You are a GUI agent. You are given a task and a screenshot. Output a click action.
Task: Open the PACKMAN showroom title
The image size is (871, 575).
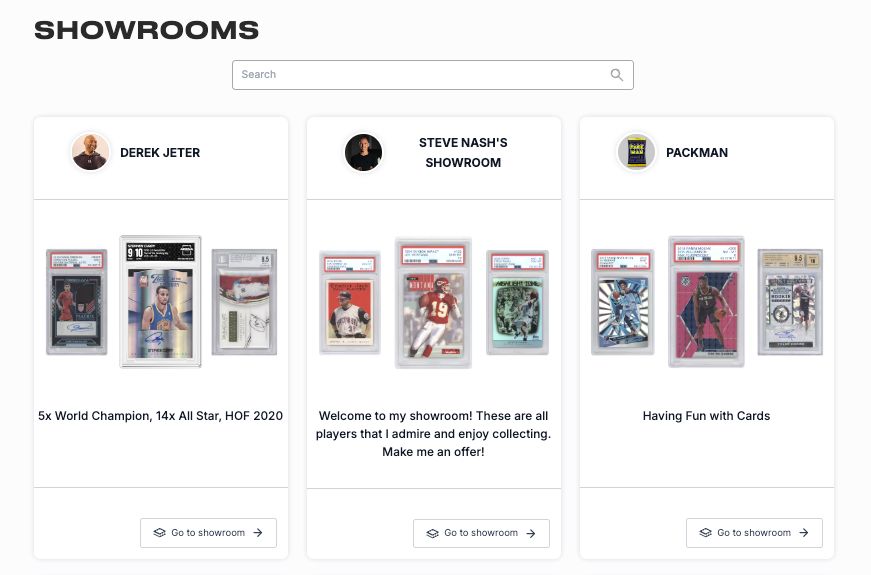coord(697,152)
